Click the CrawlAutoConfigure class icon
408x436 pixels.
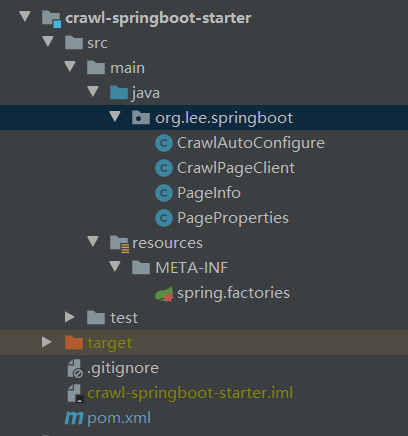tap(164, 143)
